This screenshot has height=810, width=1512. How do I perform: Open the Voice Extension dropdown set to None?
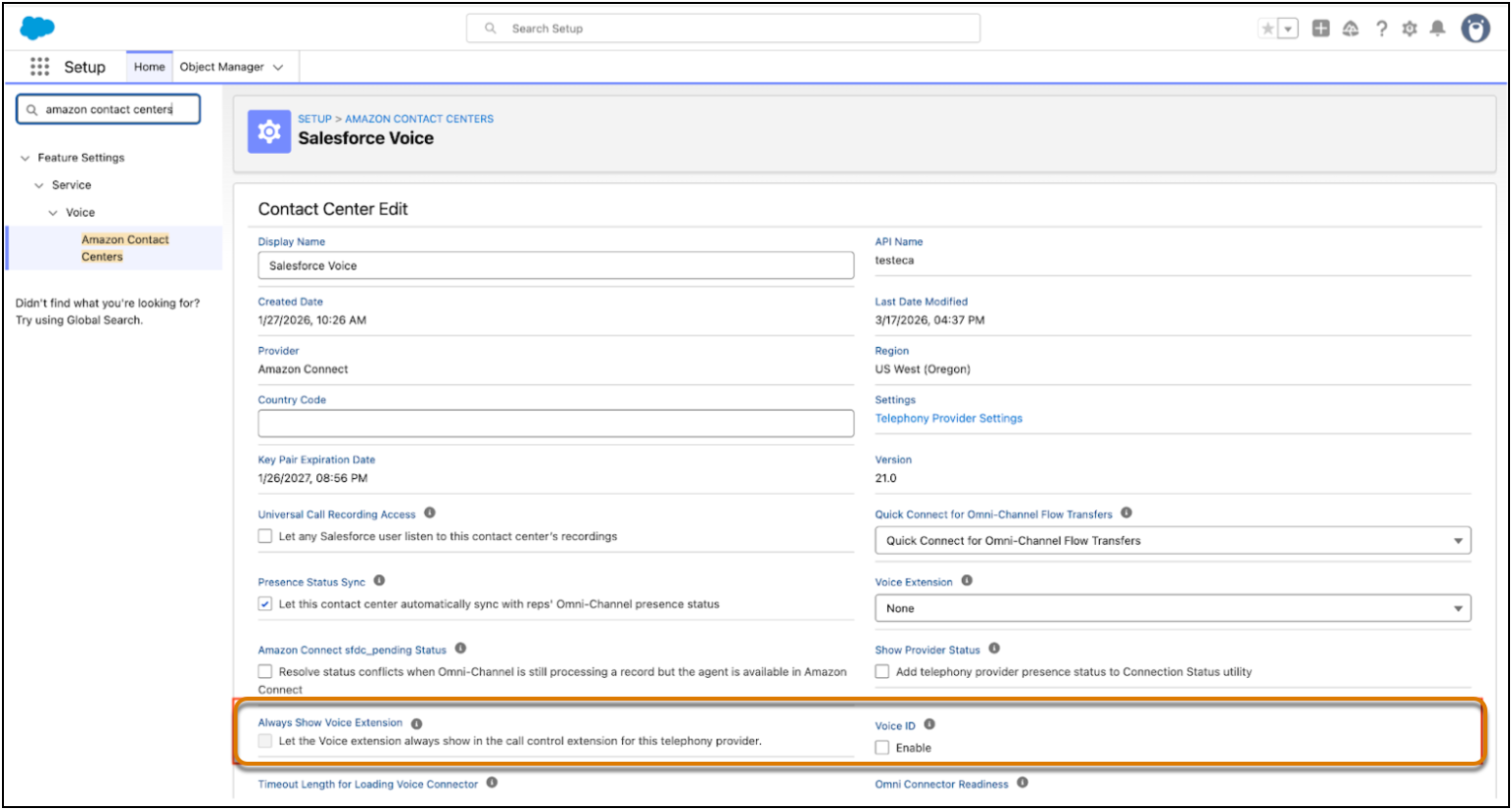(1173, 608)
